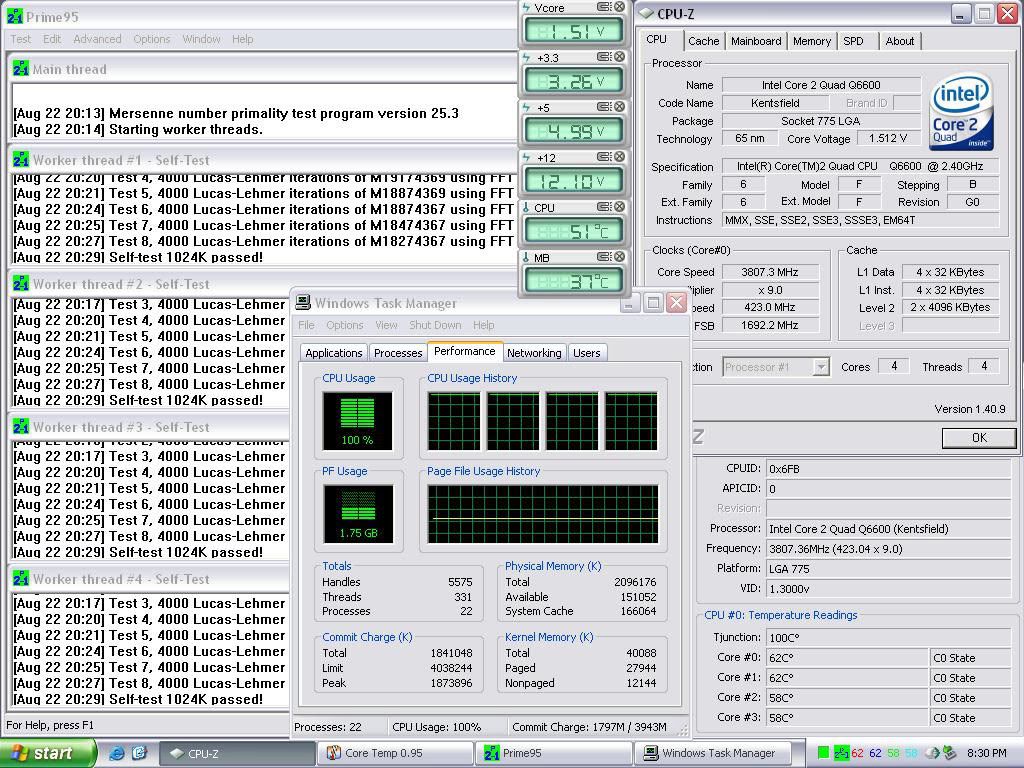
Task: Click the dock icon beside close on +5 gadget
Action: (x=604, y=106)
